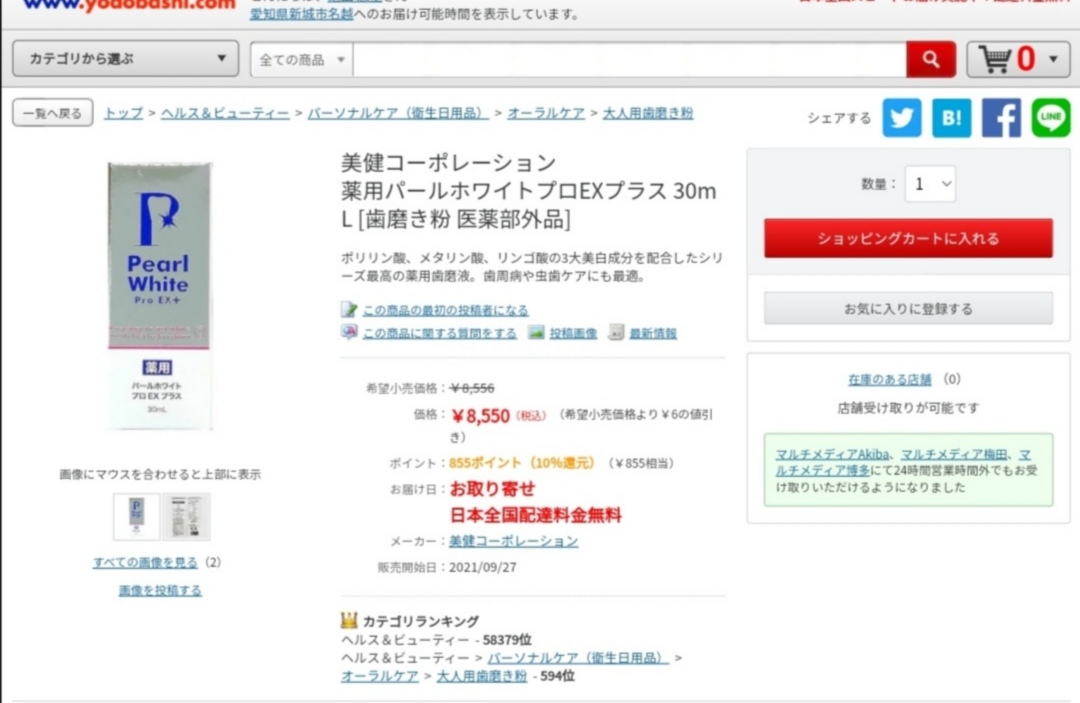Image resolution: width=1080 pixels, height=703 pixels.
Task: Click the ¥8,550 price text
Action: (x=481, y=416)
